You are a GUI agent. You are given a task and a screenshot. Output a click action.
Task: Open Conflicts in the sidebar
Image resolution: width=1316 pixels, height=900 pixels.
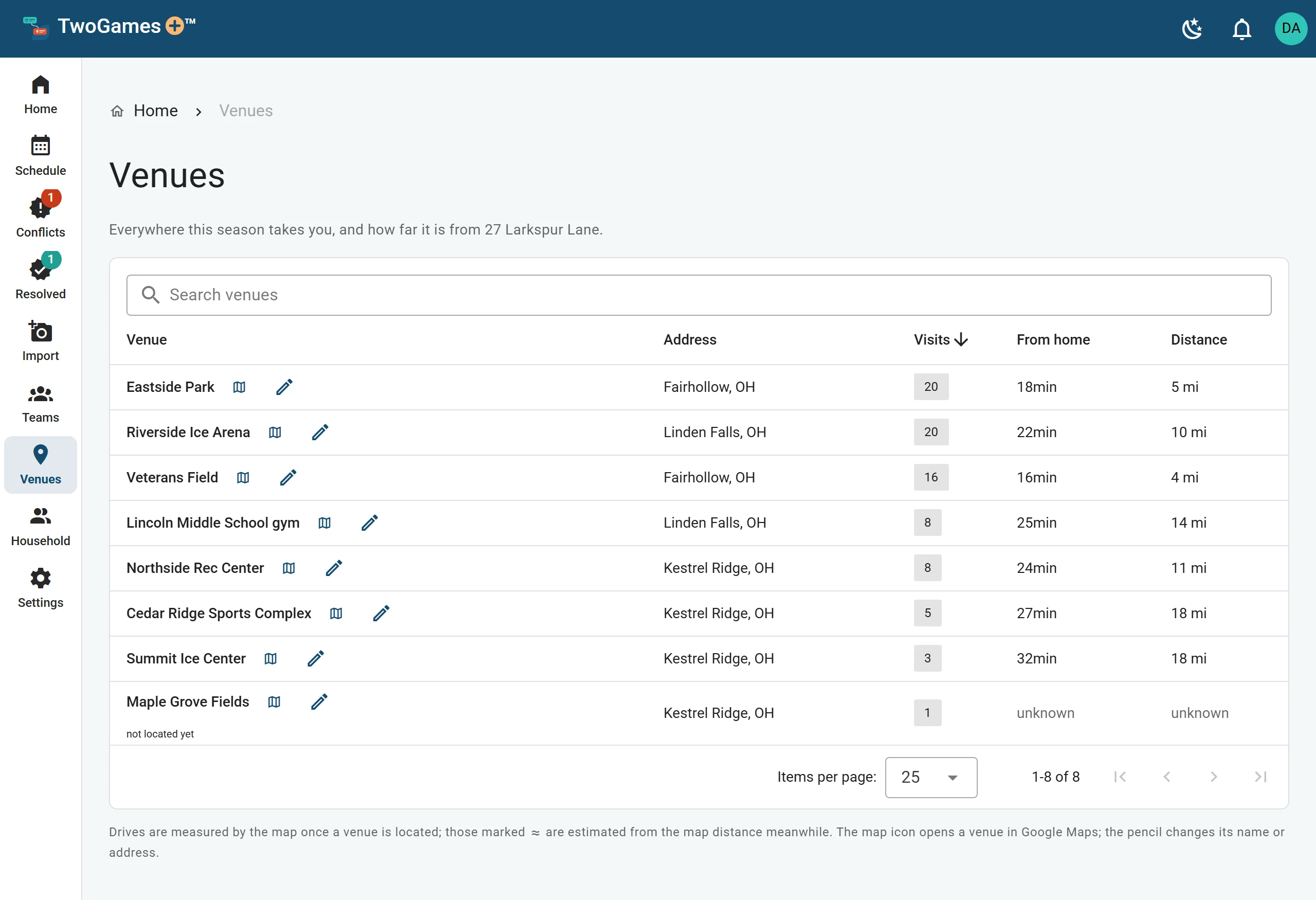coord(40,218)
